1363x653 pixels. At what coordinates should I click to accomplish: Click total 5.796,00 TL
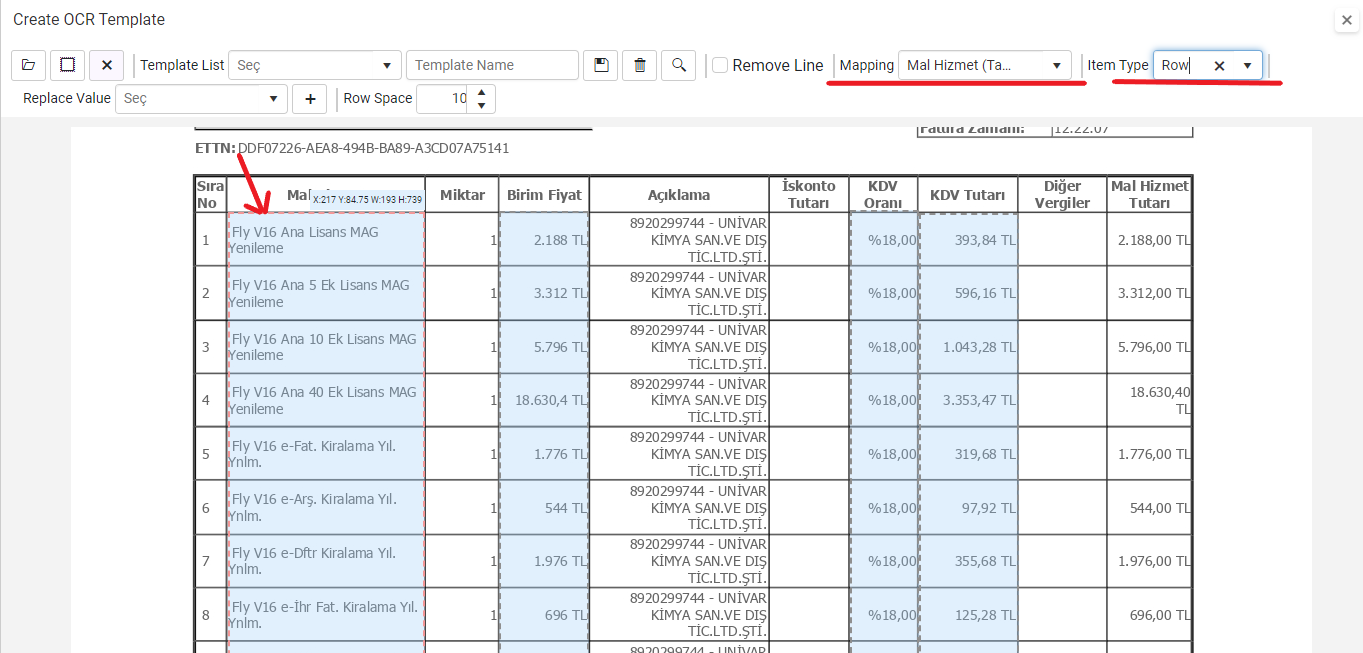pyautogui.click(x=1154, y=347)
